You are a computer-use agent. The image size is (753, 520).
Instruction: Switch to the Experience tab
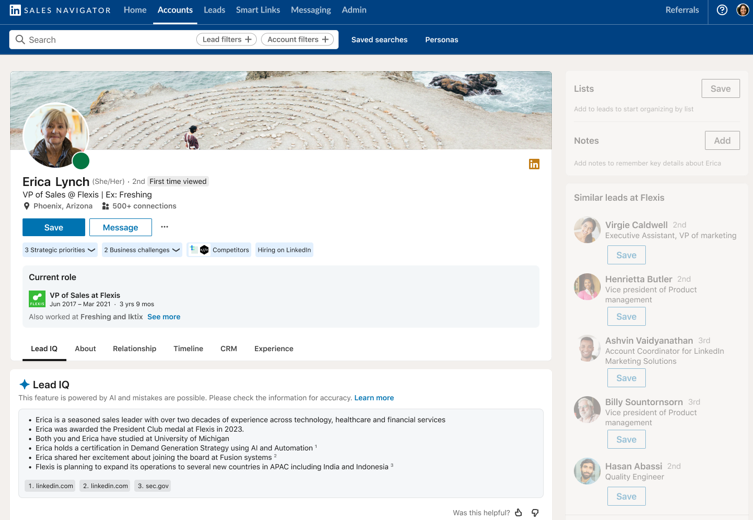[x=274, y=349]
